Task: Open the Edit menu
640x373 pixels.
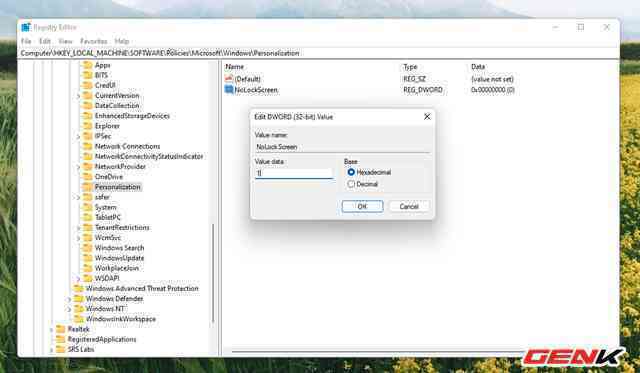Action: pos(45,41)
